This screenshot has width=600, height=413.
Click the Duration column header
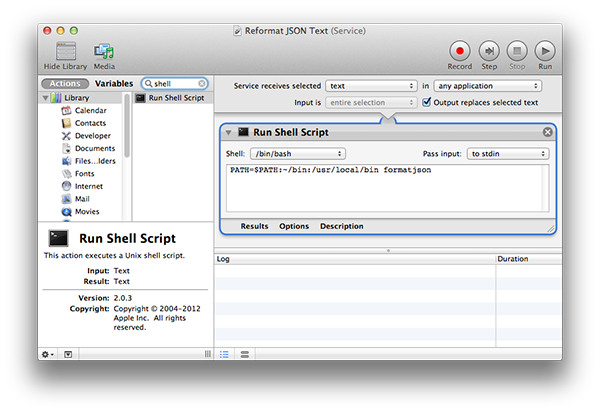(529, 259)
